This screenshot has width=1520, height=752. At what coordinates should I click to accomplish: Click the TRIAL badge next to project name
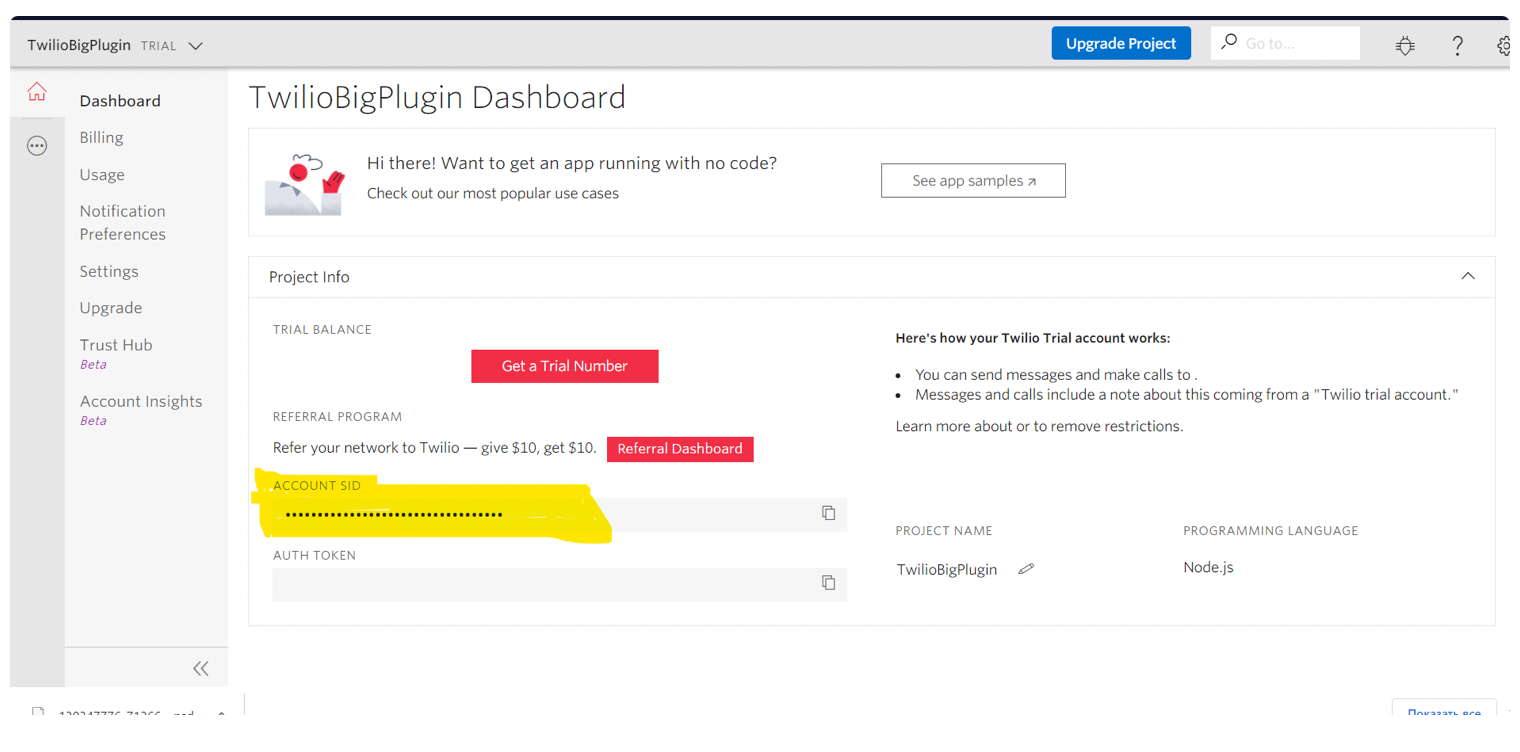158,46
